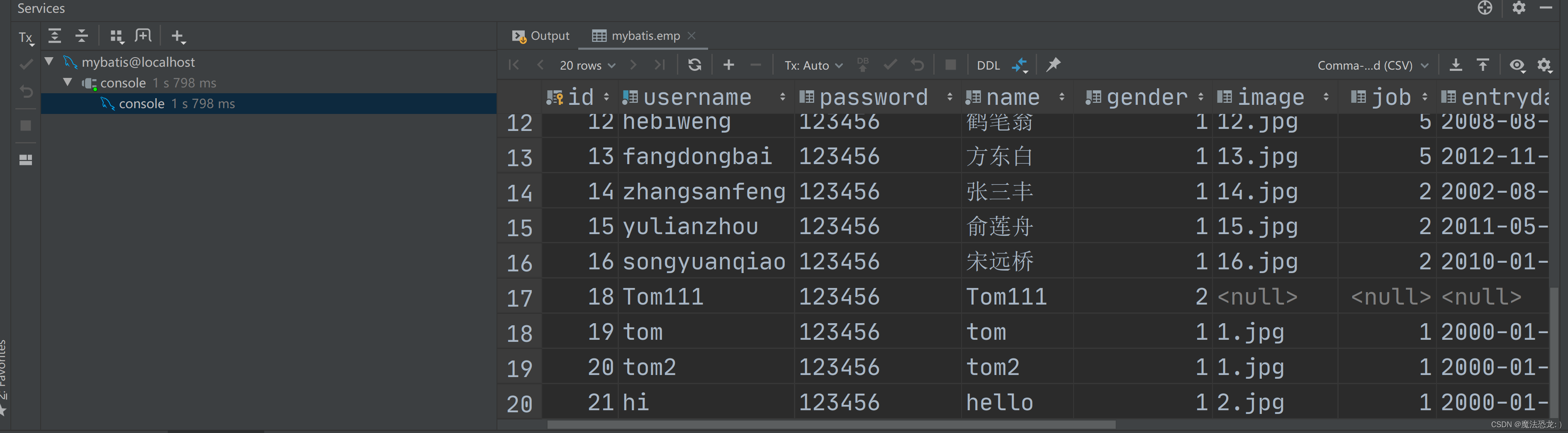This screenshot has width=1568, height=433.
Task: Click the Commit checkmark in left sidebar
Action: [x=26, y=64]
